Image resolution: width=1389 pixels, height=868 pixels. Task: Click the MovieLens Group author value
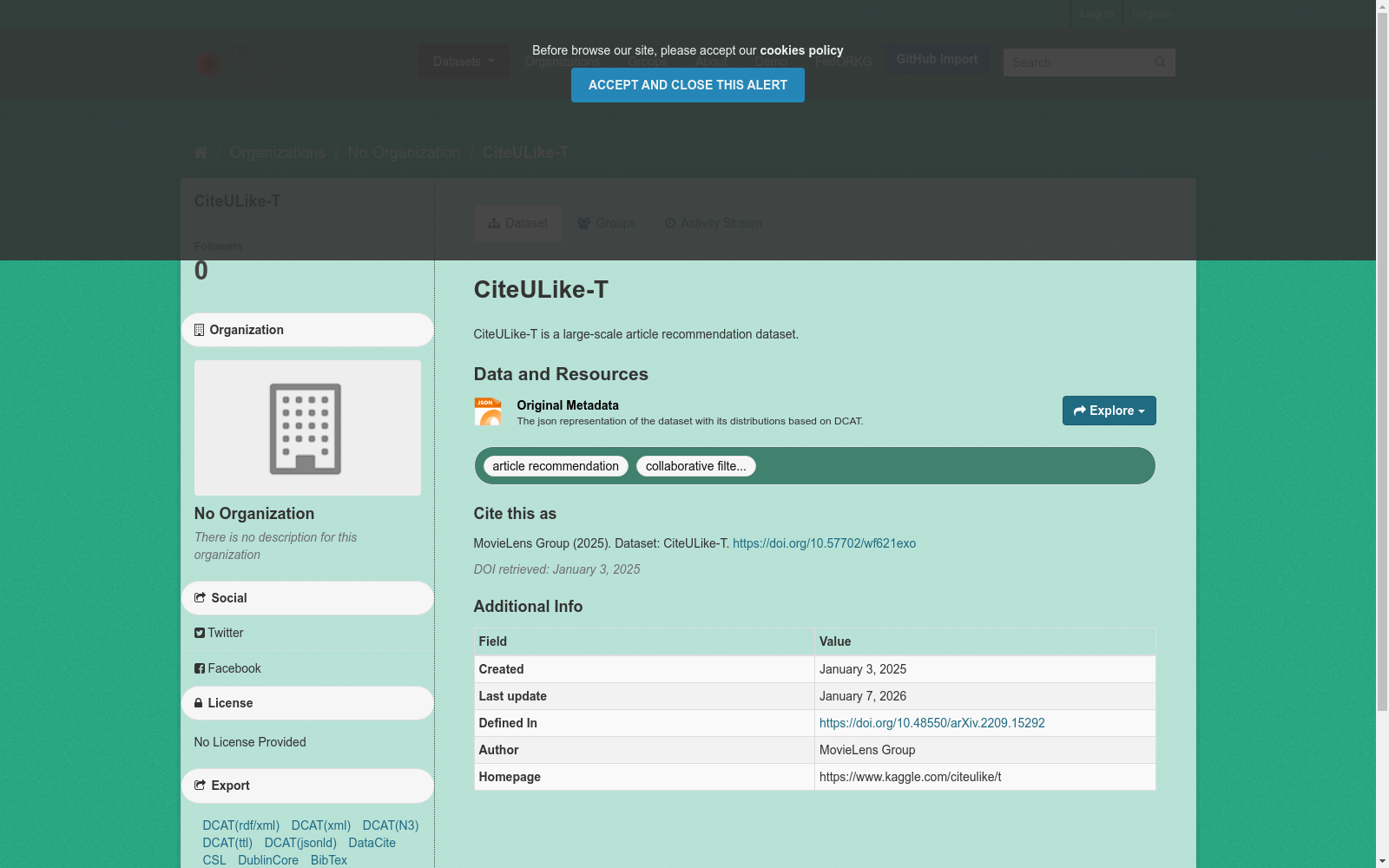(867, 750)
